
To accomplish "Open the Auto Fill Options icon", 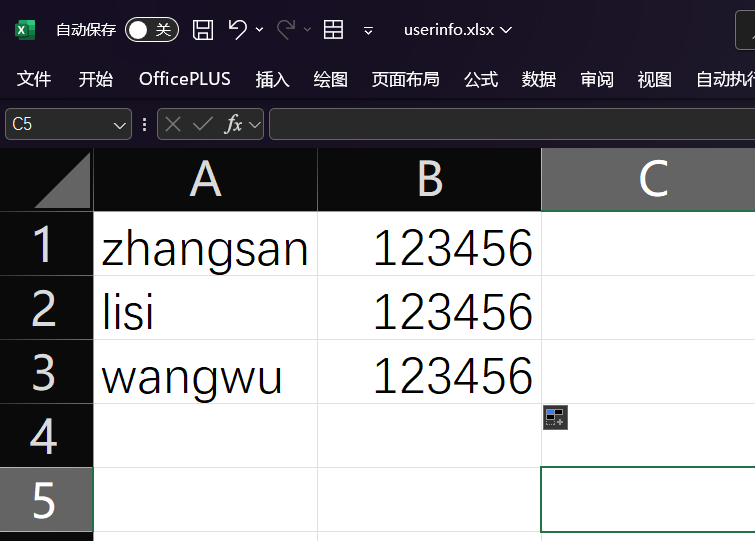I will click(x=556, y=417).
